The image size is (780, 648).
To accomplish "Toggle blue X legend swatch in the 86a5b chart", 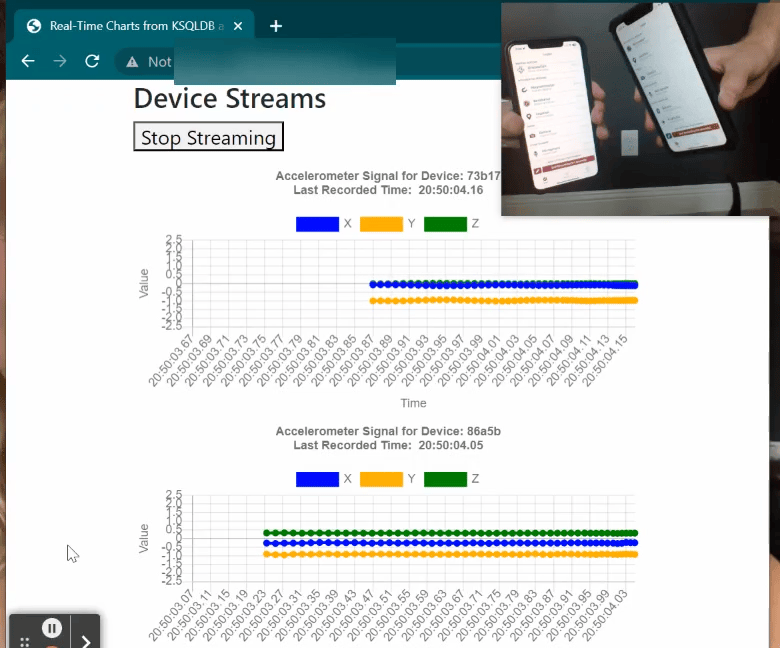I will pos(317,479).
